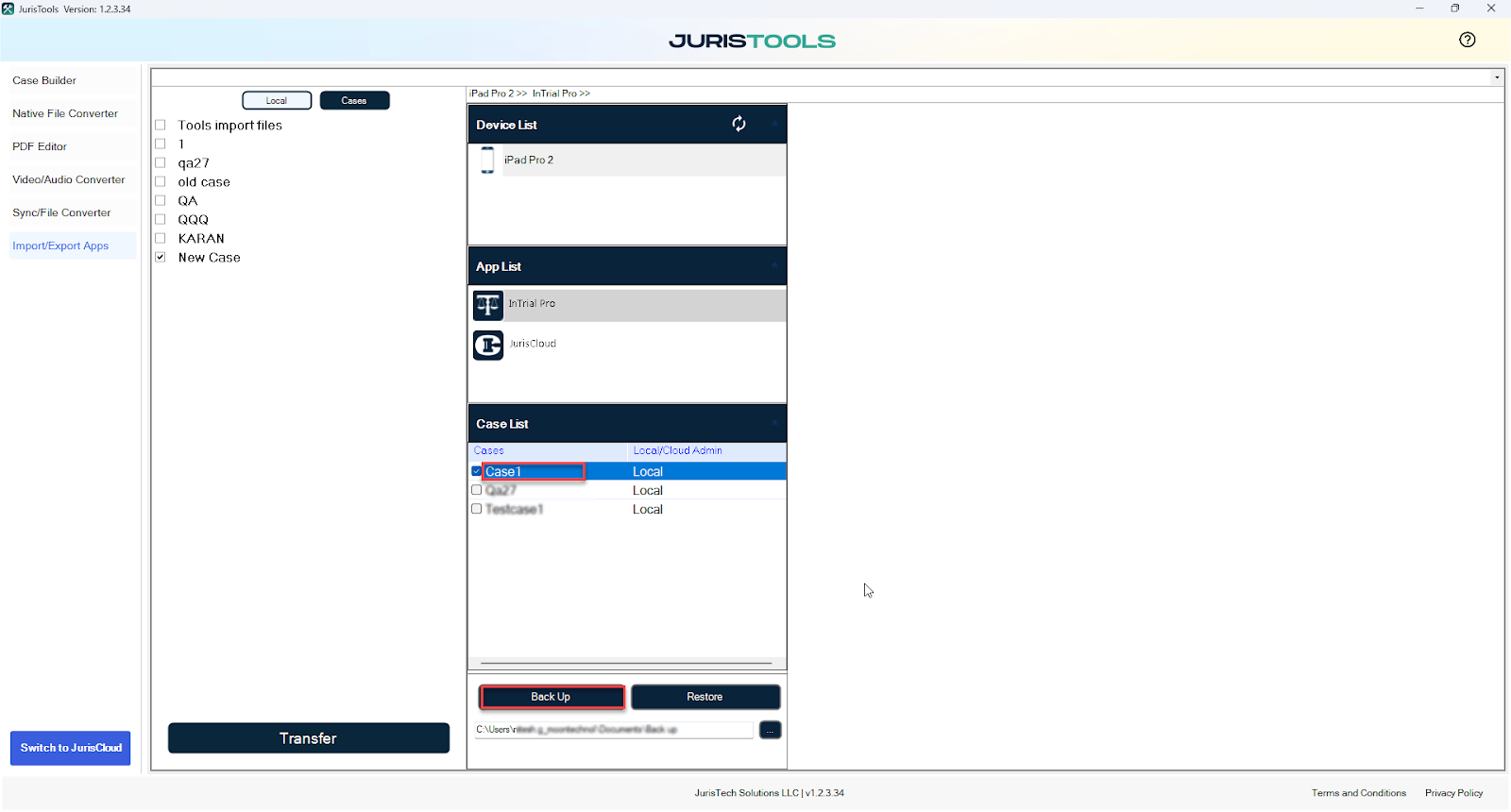Click the Transfer button
Screen dimensions: 1511x812
[x=308, y=738]
